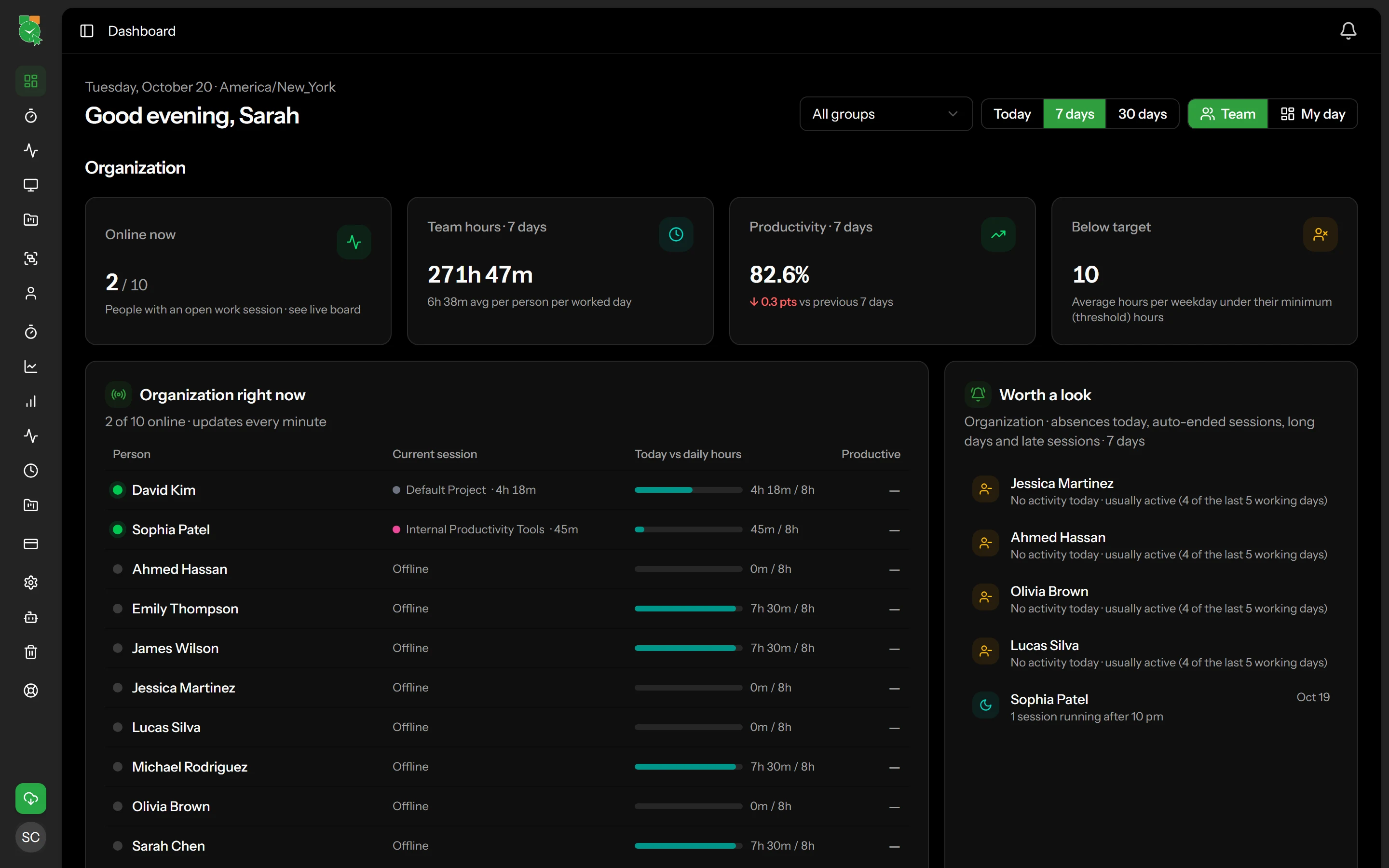
Task: Open the settings gear in sidebar
Action: coord(30,583)
